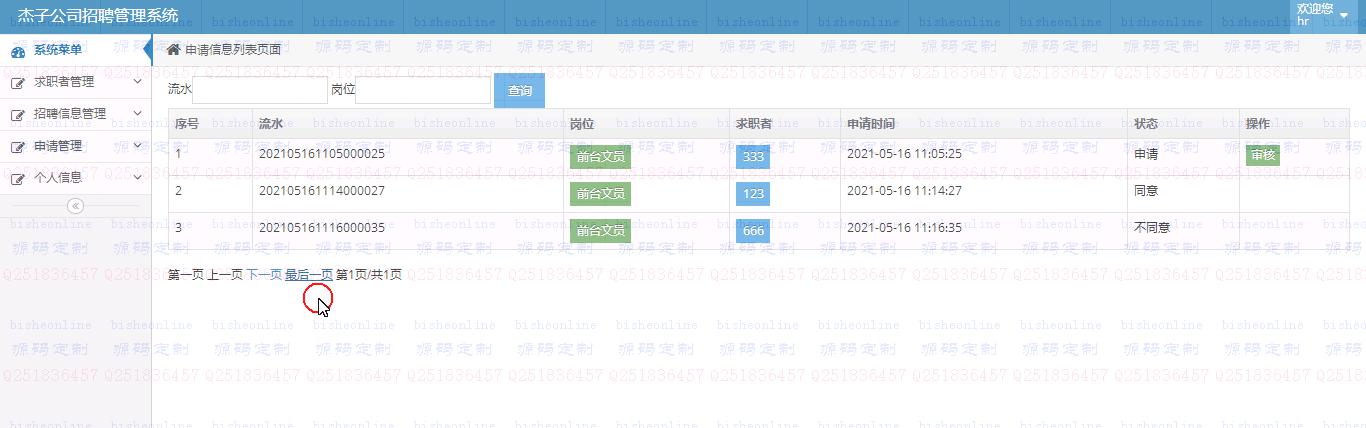
Task: Click status 同意 in row 2
Action: 1146,190
